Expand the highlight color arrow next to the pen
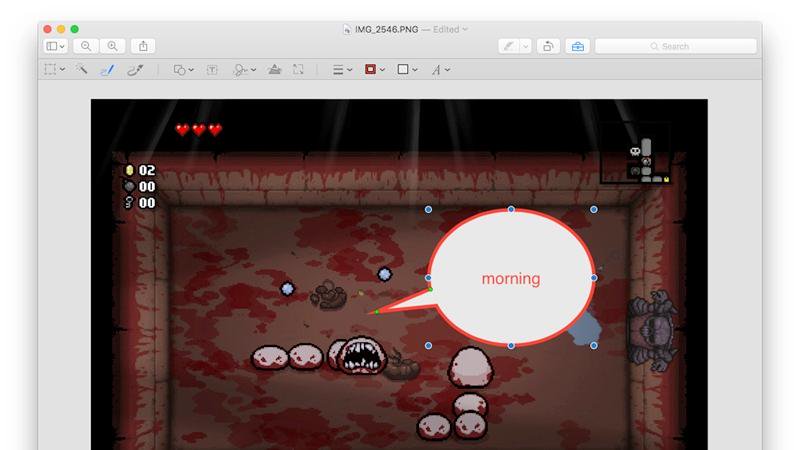The image size is (800, 450). point(526,46)
